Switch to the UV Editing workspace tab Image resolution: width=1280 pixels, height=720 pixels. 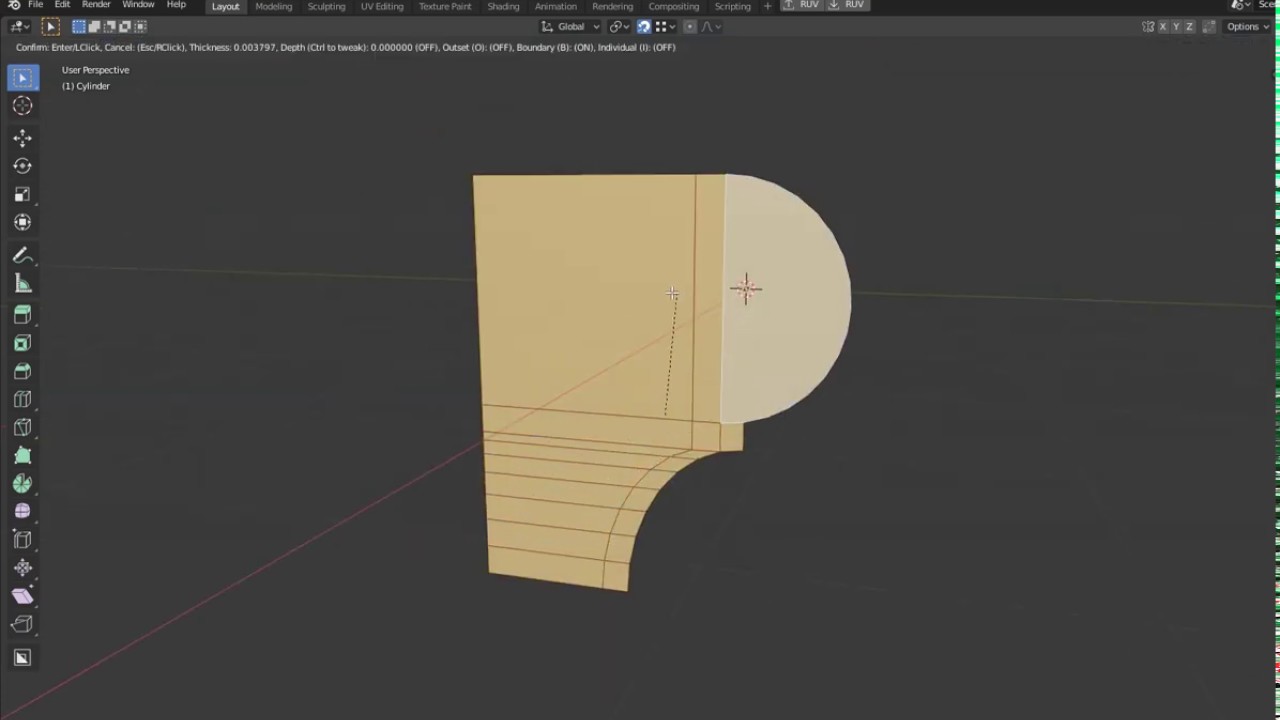click(382, 6)
